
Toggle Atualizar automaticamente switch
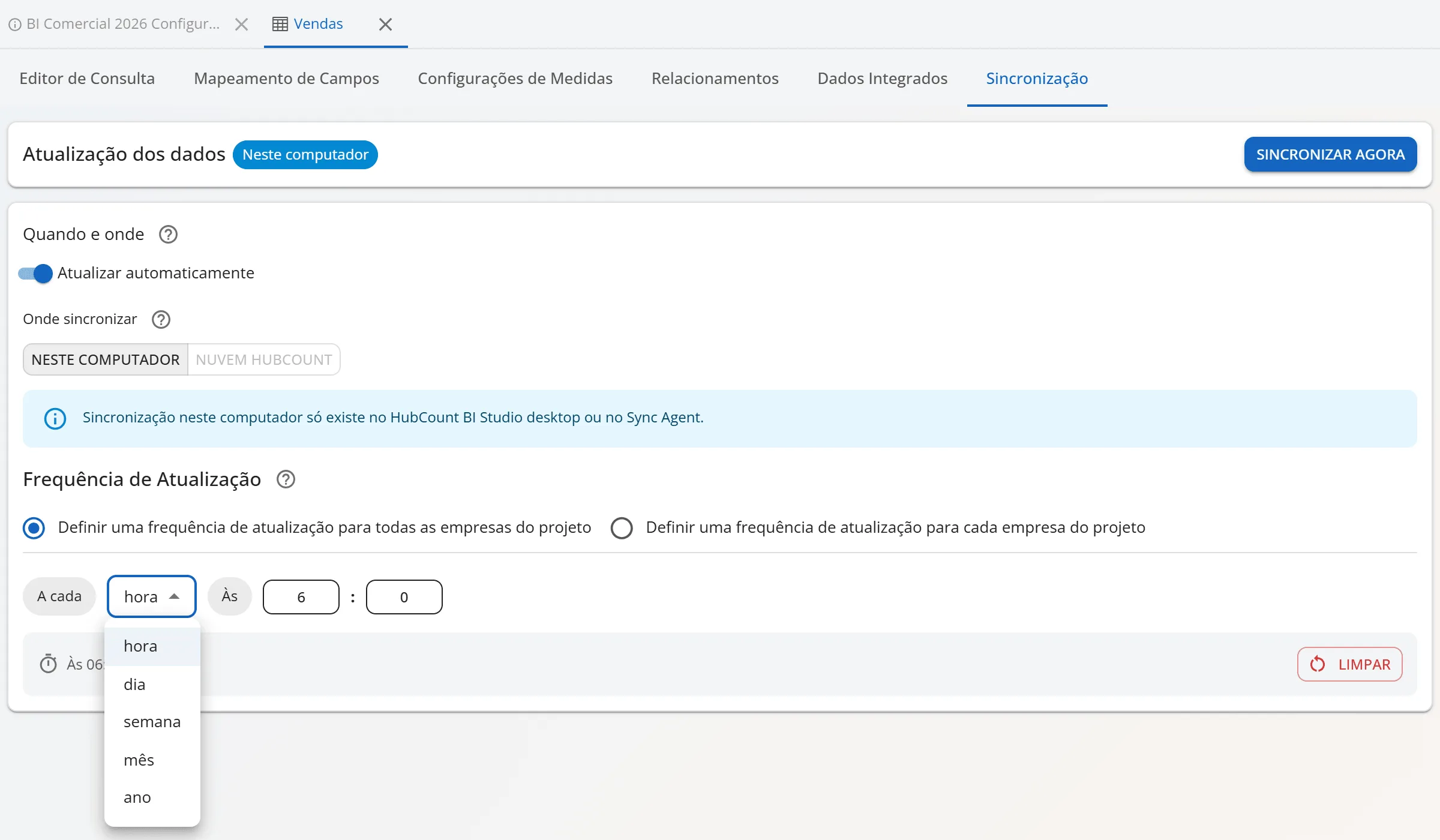(x=35, y=274)
